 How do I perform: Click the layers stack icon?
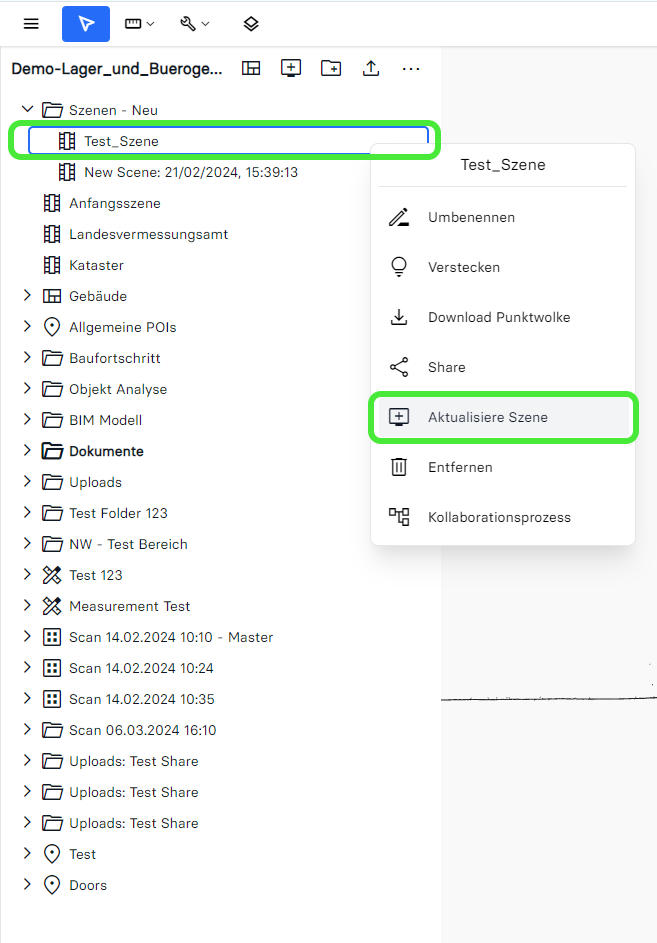pyautogui.click(x=251, y=24)
